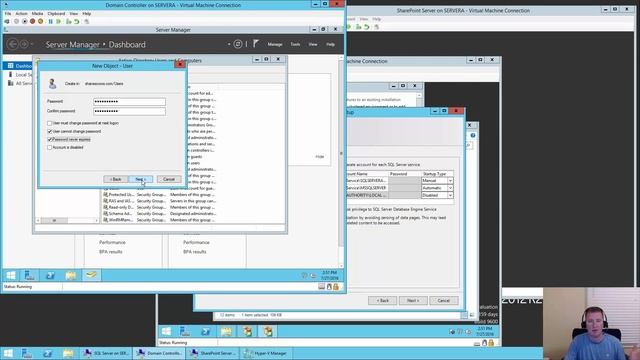Viewport: 640px width, 360px height.
Task: Click the Turn Off icon in Domain Controller toolbar
Action: point(24,21)
